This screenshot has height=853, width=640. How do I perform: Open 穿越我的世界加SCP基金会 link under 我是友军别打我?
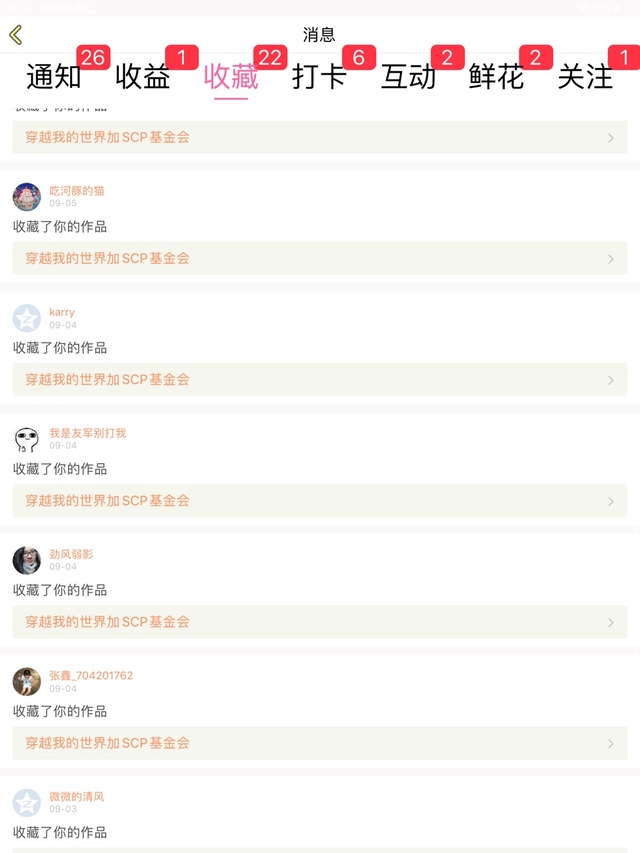[320, 500]
